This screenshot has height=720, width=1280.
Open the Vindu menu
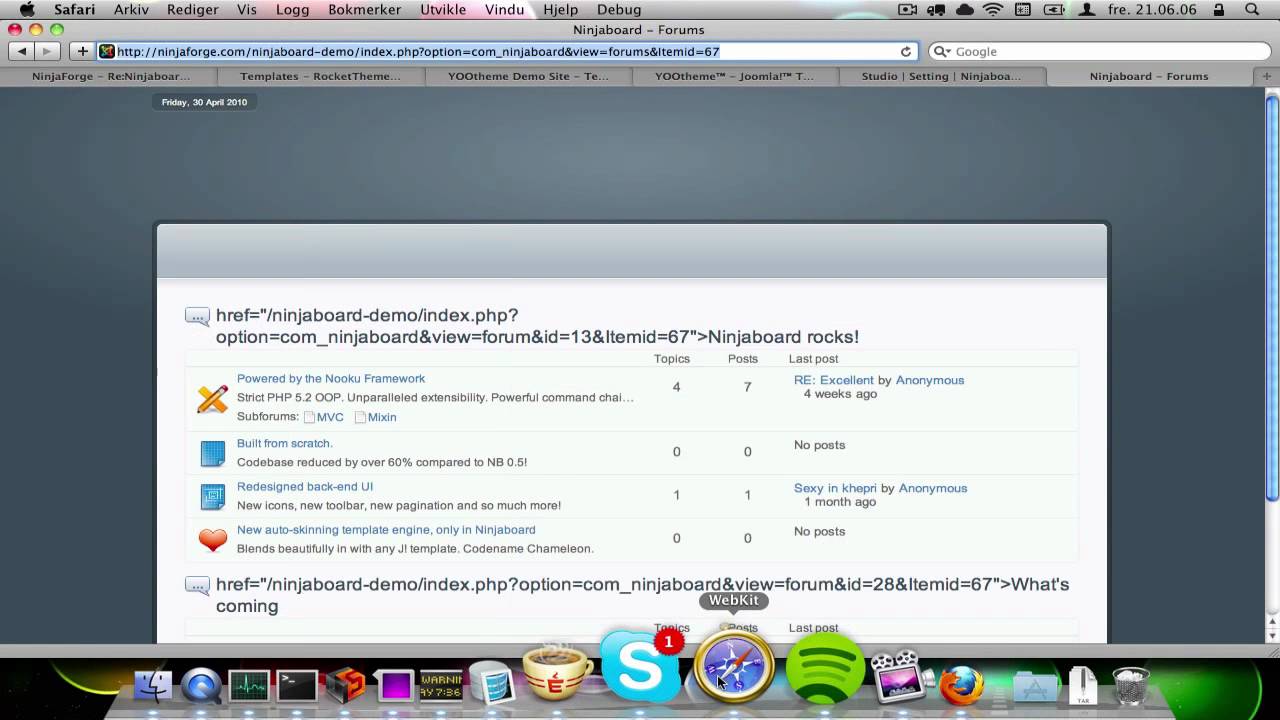coord(505,10)
